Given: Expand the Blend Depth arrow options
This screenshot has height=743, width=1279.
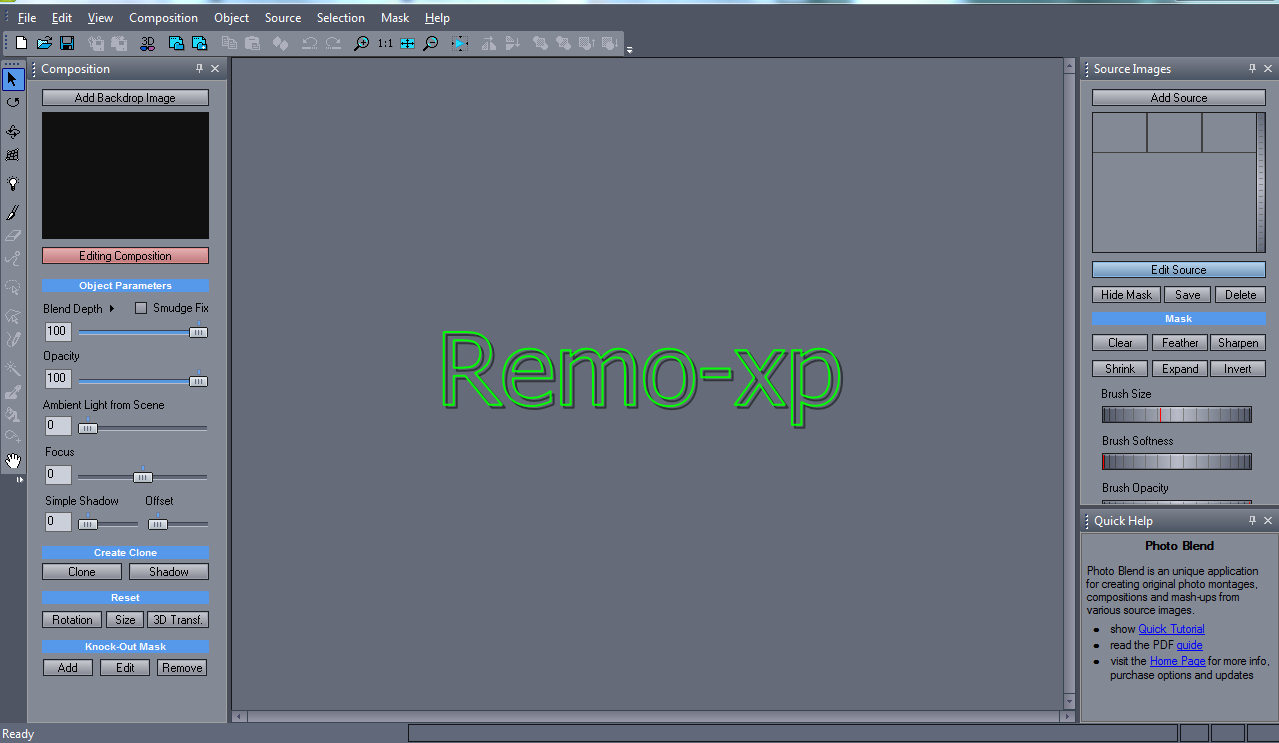Looking at the screenshot, I should click(x=112, y=309).
